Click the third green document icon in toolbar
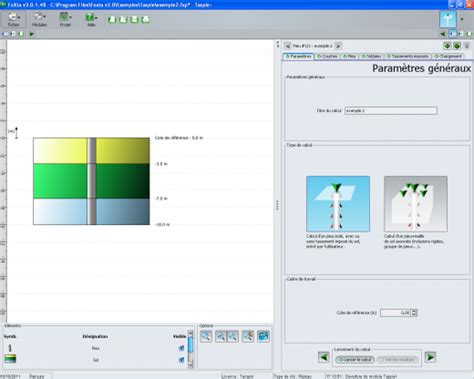The width and height of the screenshot is (474, 379). (x=135, y=19)
